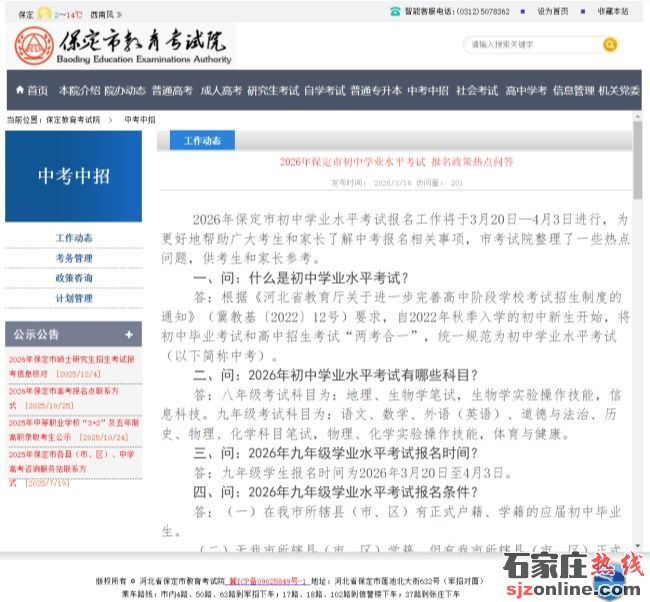The width and height of the screenshot is (650, 602).
Task: Open the 研究生考试 navigation menu
Action: 273,90
